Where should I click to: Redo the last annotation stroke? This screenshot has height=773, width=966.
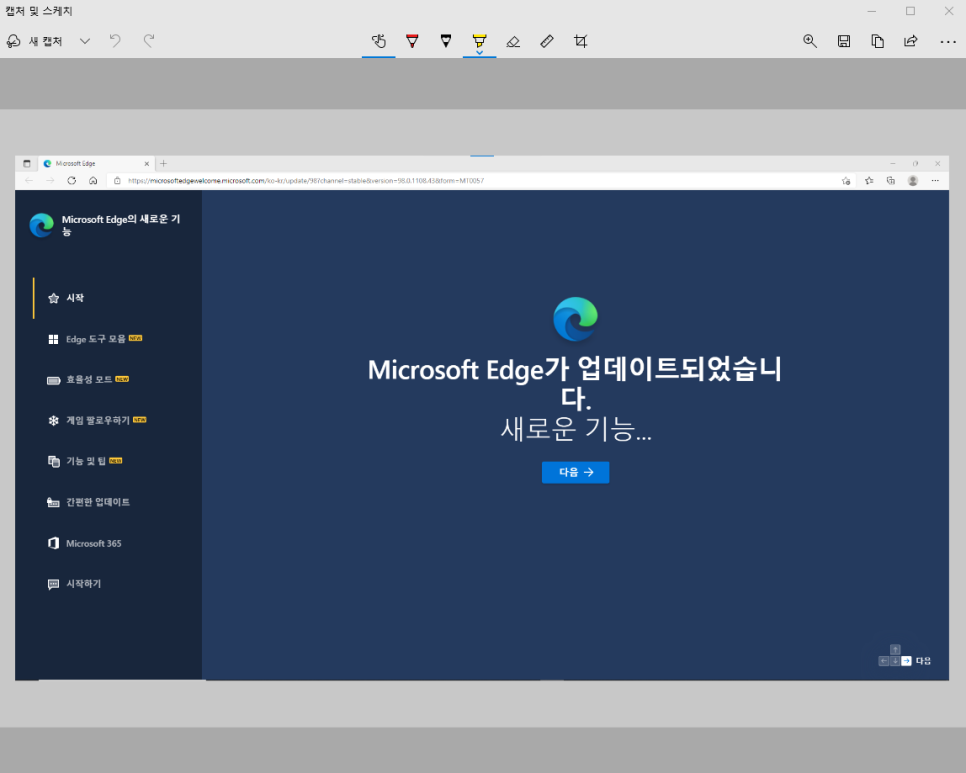(148, 41)
